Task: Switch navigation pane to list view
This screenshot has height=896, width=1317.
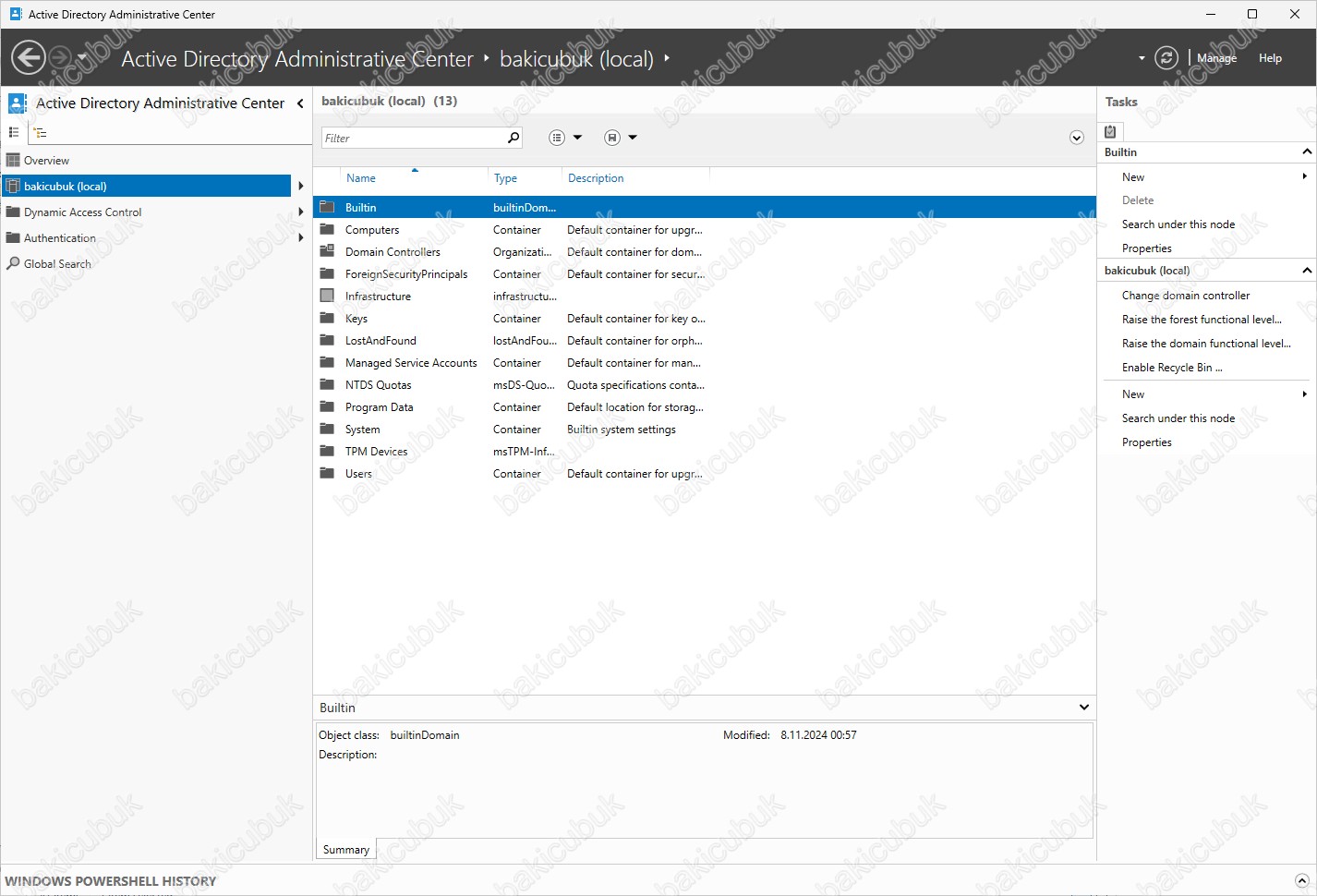Action: click(x=14, y=132)
